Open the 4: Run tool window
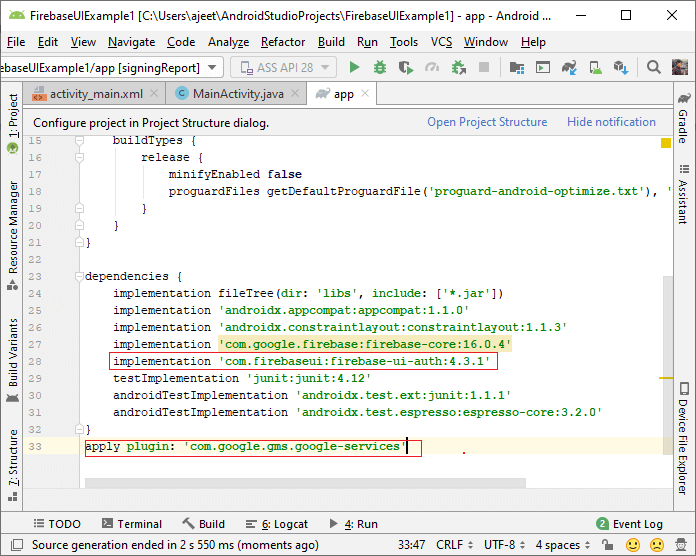This screenshot has width=696, height=556. (353, 524)
